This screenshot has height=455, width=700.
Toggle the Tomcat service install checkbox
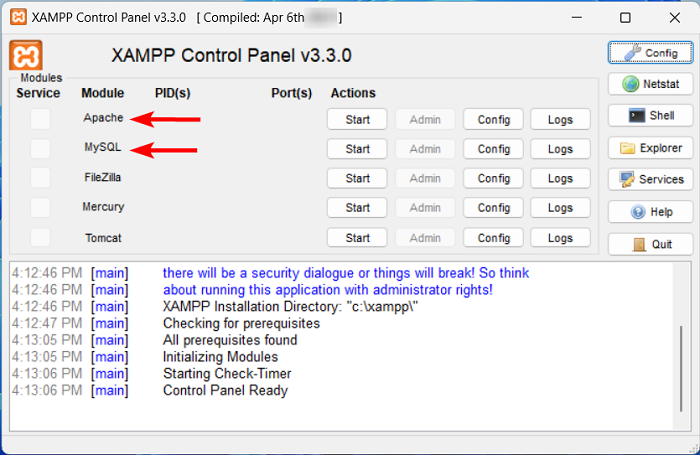(x=40, y=237)
